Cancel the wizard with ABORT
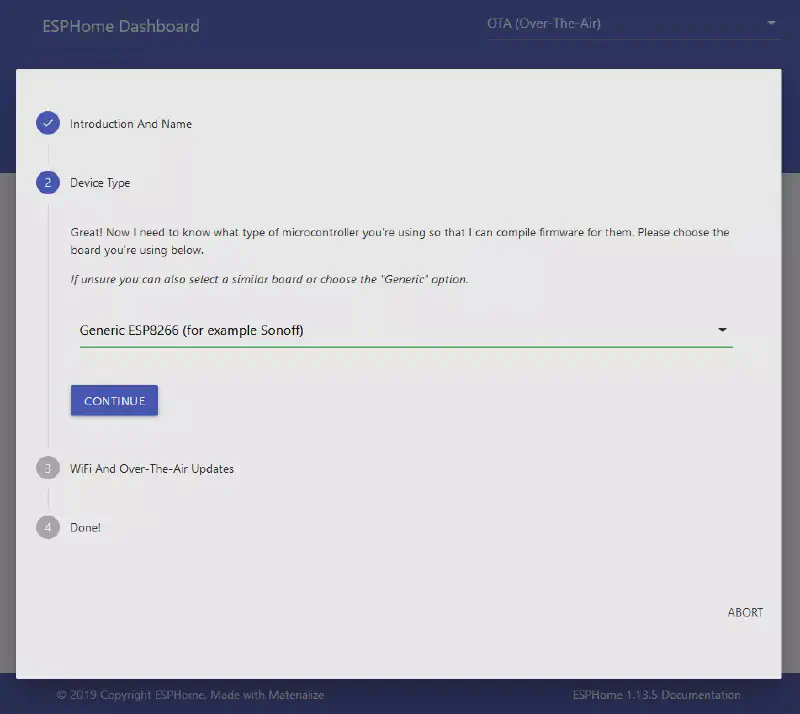 745,612
